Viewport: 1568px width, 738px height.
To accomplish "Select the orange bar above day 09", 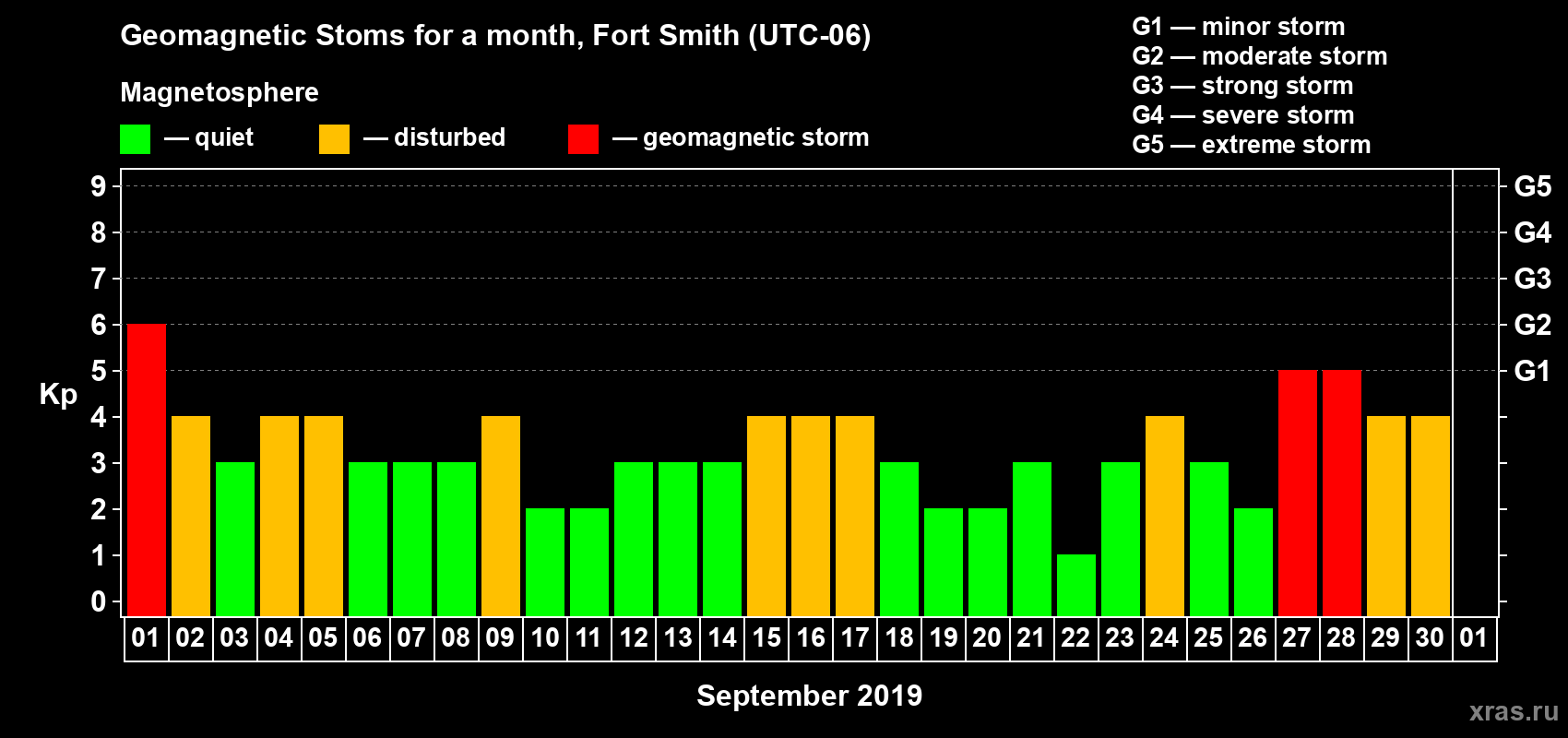I will pos(501,517).
